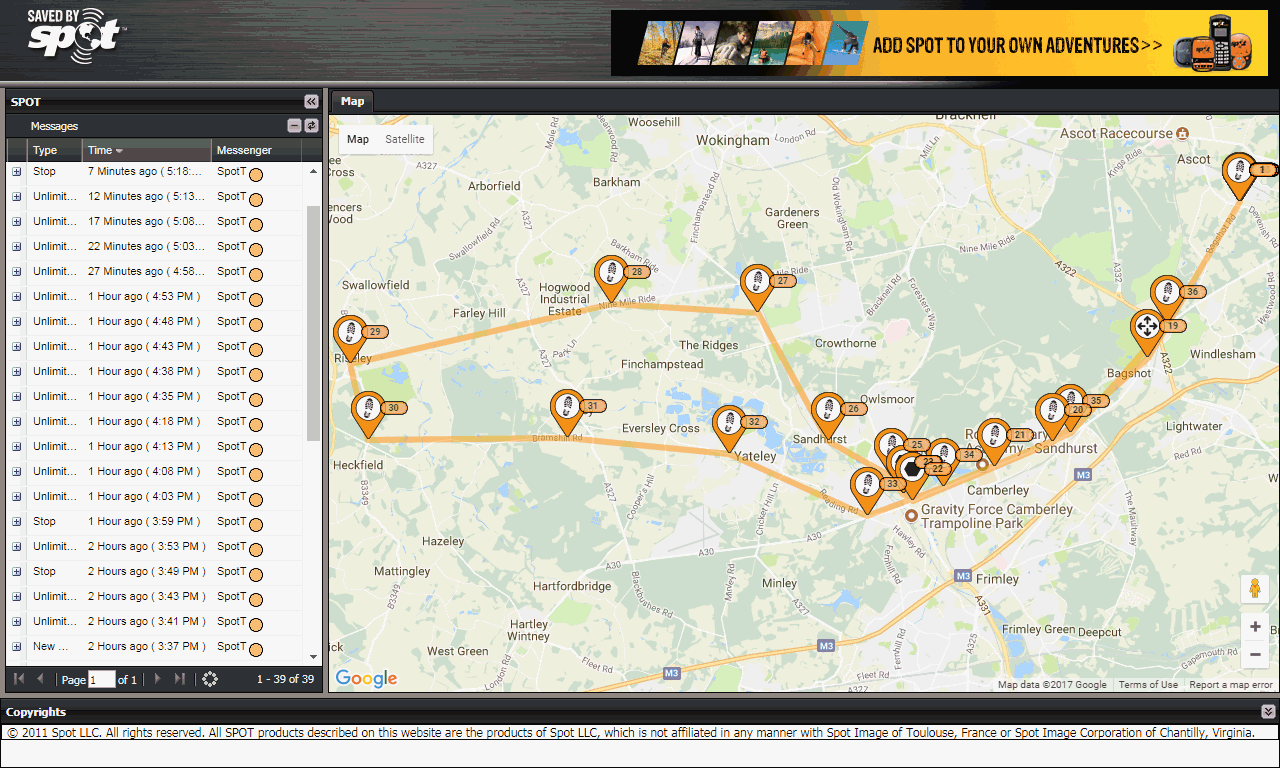Expand the 3:59 PM Stop message row
1280x768 pixels.
(16, 522)
